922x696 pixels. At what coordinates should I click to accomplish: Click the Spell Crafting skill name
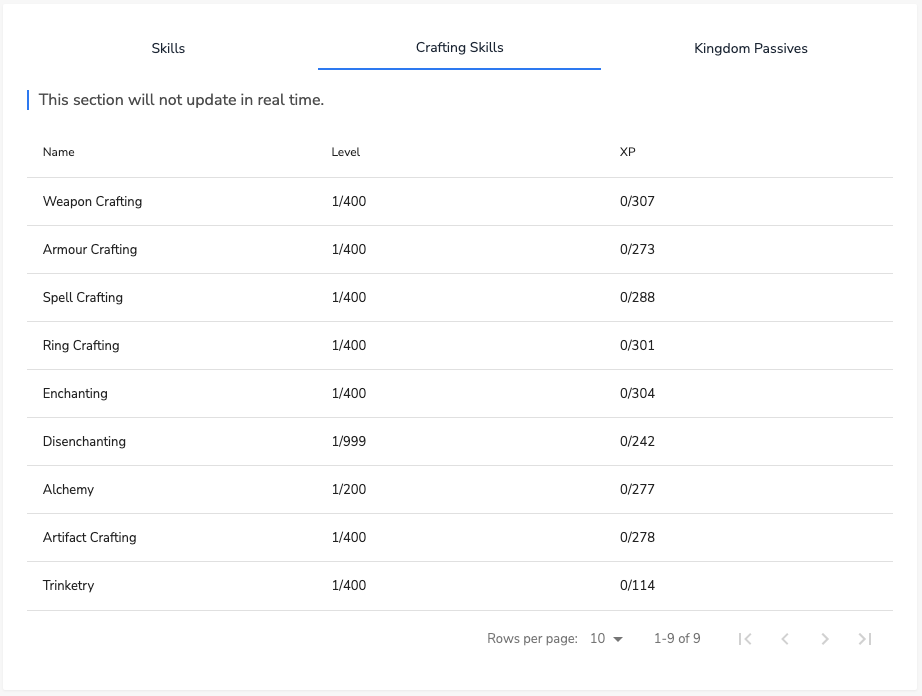click(x=83, y=297)
